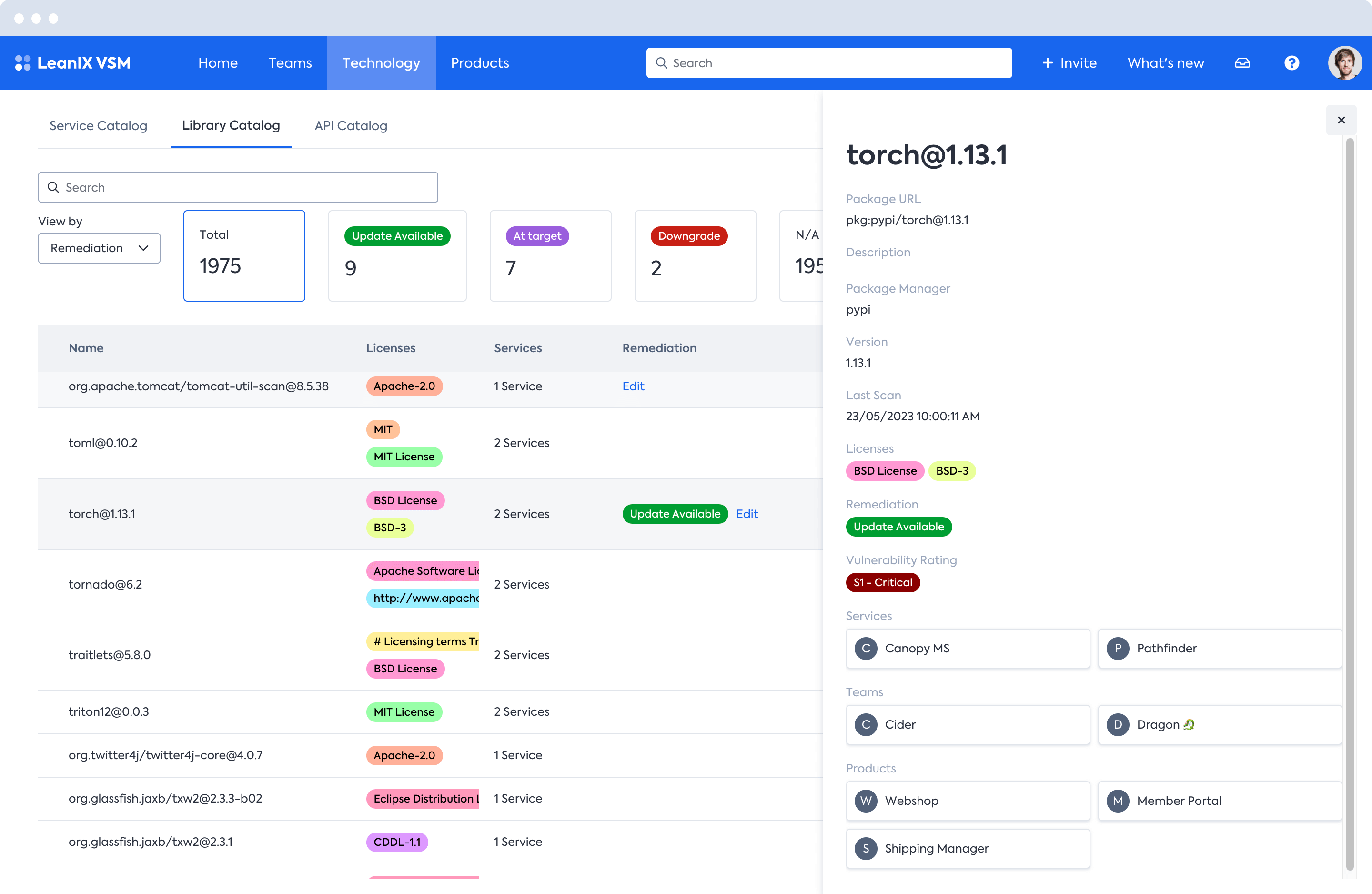Go to the Home menu

218,63
